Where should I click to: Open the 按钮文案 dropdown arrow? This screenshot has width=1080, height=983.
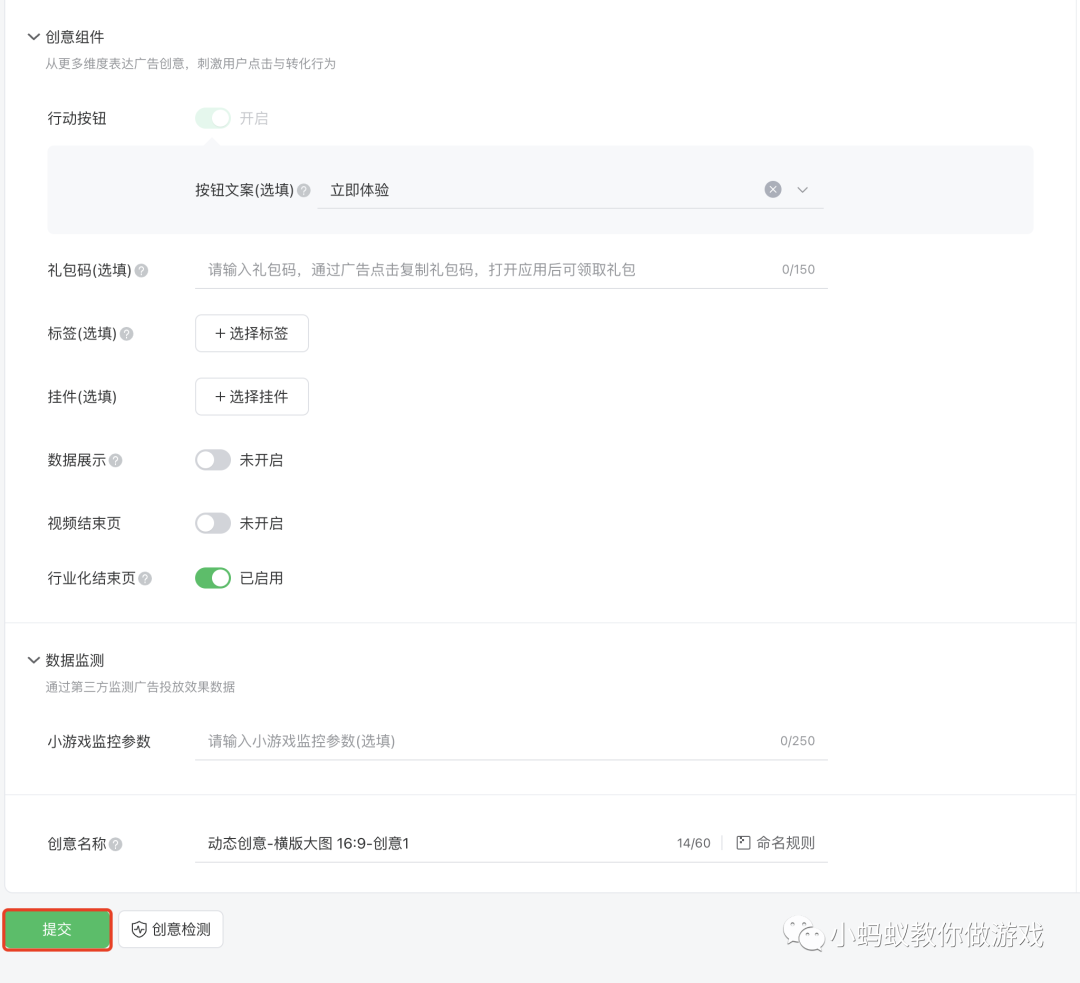click(802, 189)
